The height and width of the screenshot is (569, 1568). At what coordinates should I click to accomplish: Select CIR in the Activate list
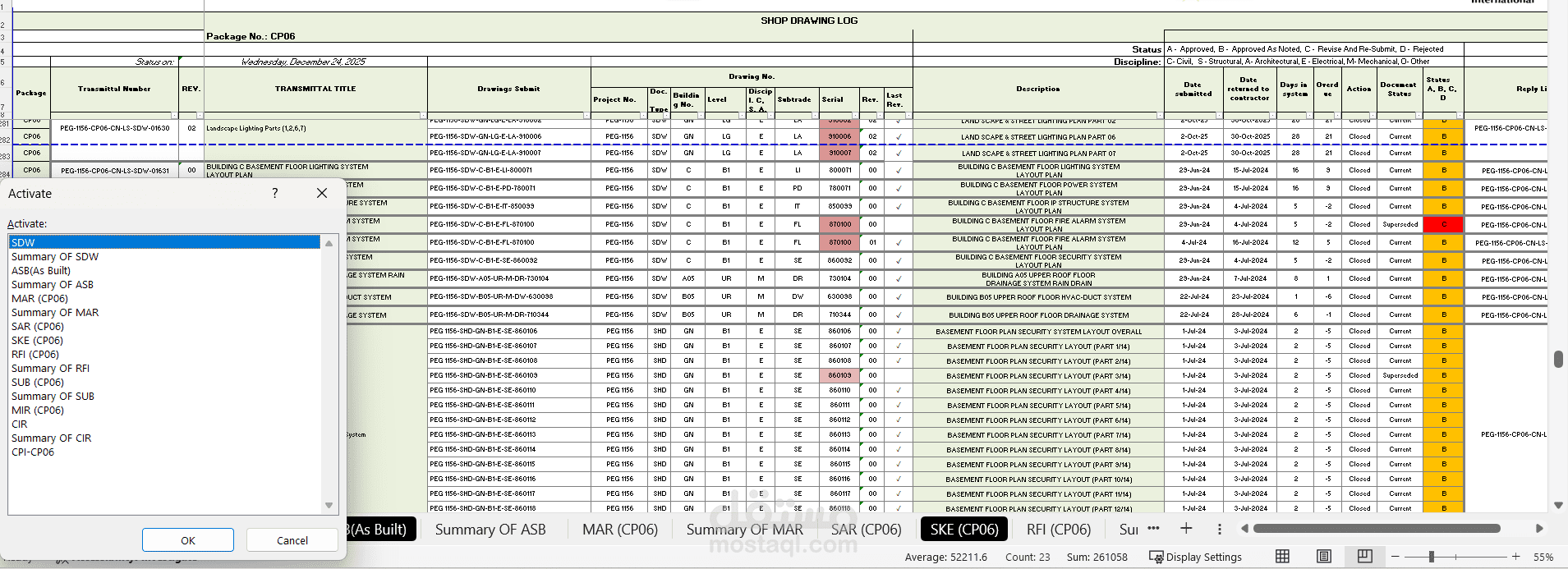[20, 424]
